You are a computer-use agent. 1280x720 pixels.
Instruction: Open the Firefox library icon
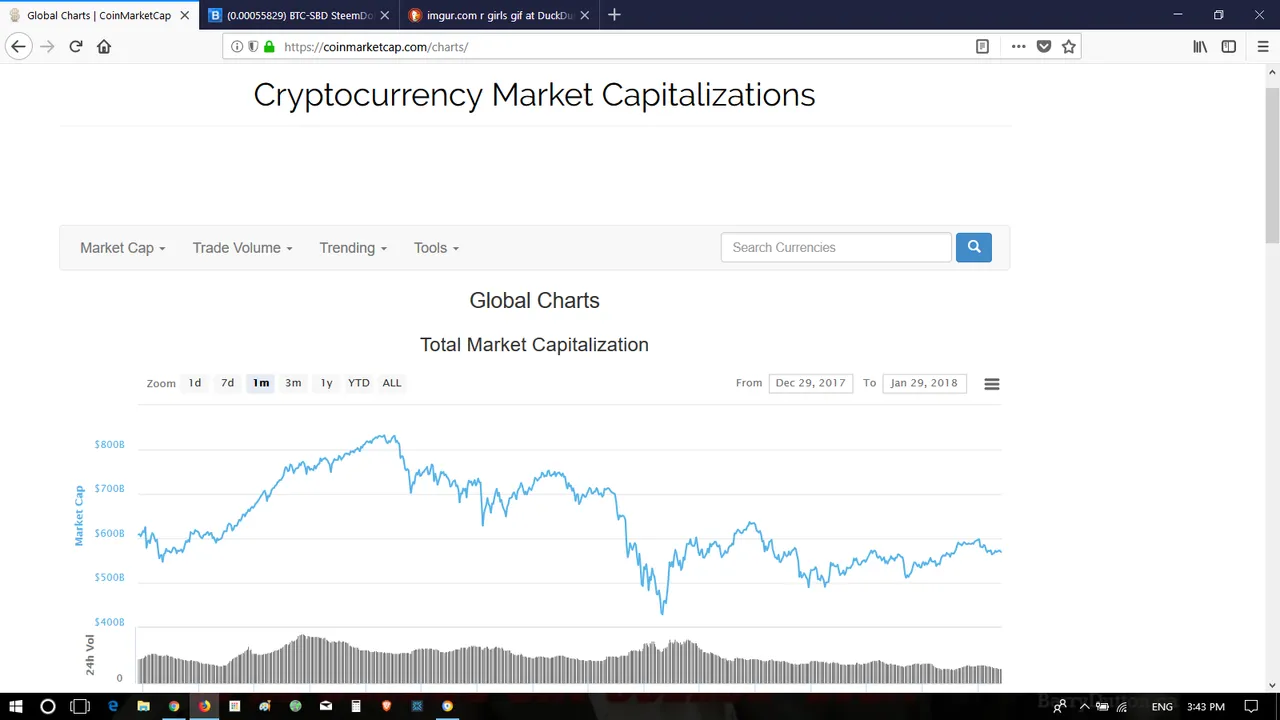point(1200,46)
